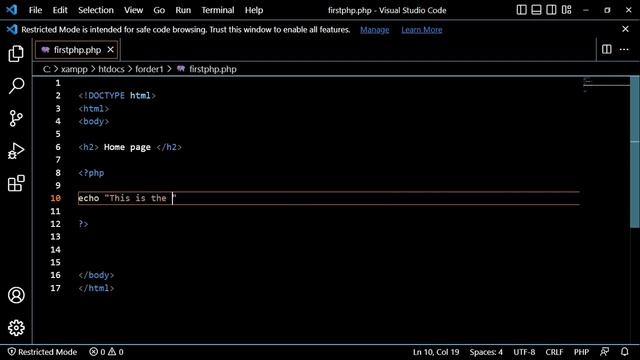Click the feedback icon in status bar
640x360 pixels.
[604, 351]
